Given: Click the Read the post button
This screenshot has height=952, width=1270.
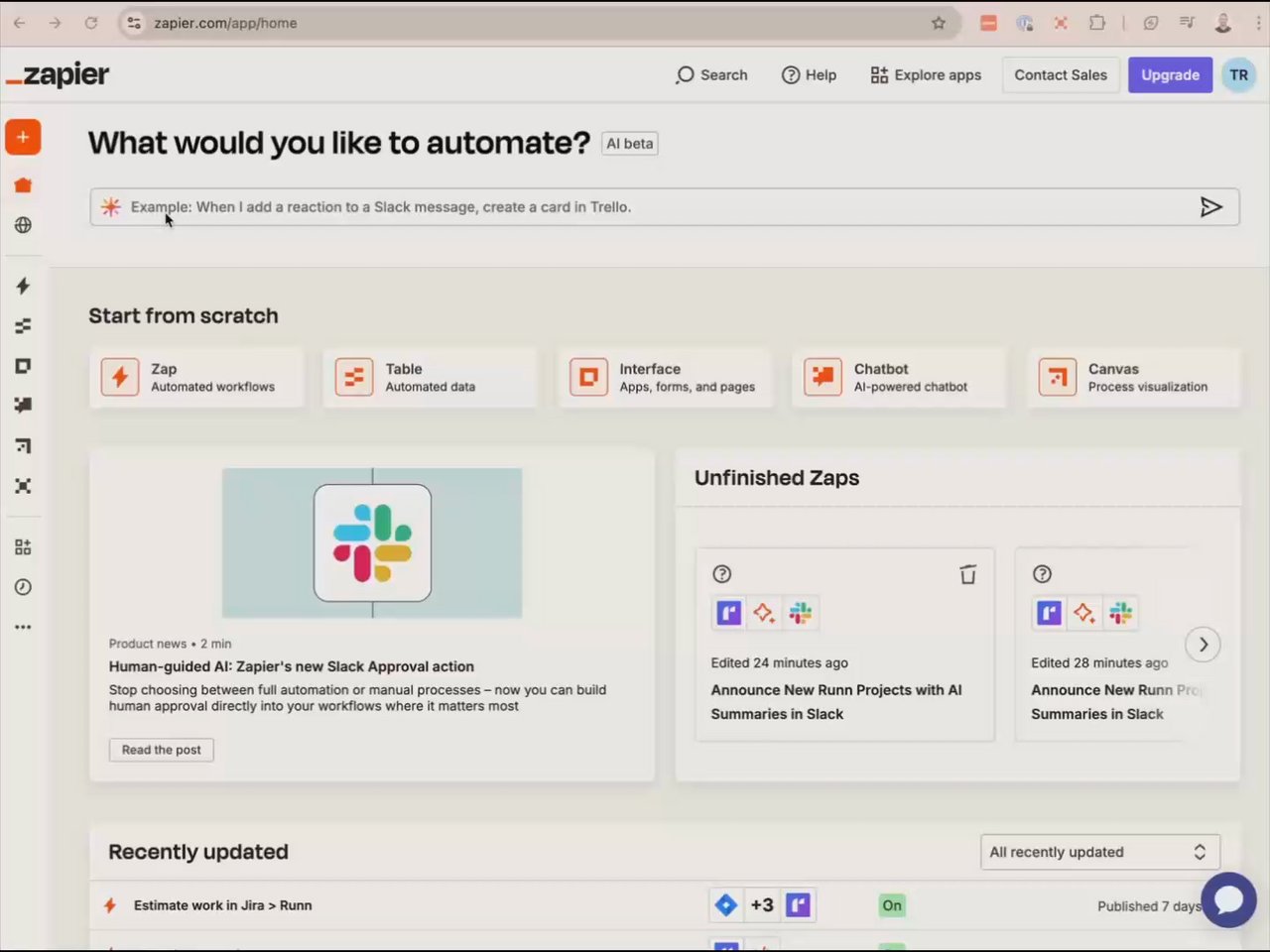Looking at the screenshot, I should pyautogui.click(x=161, y=750).
